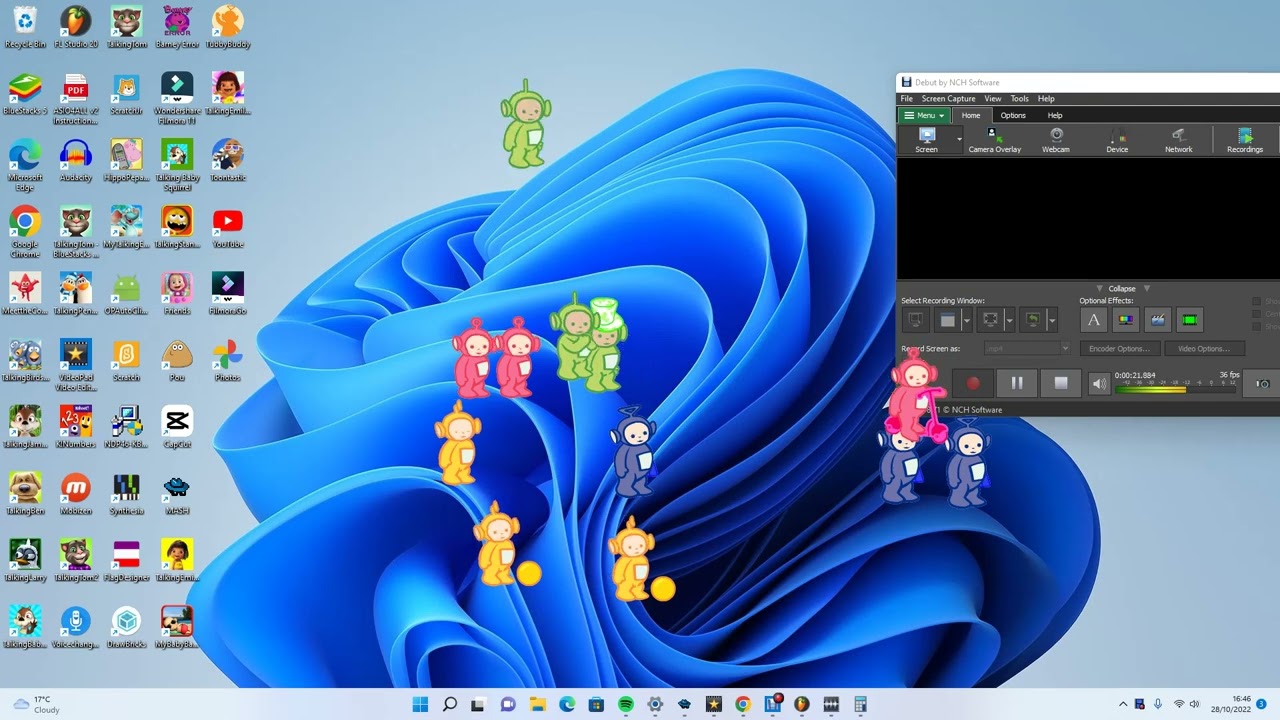Select the Mobizen desktop shortcut
Viewport: 1280px width, 720px height.
pos(76,493)
